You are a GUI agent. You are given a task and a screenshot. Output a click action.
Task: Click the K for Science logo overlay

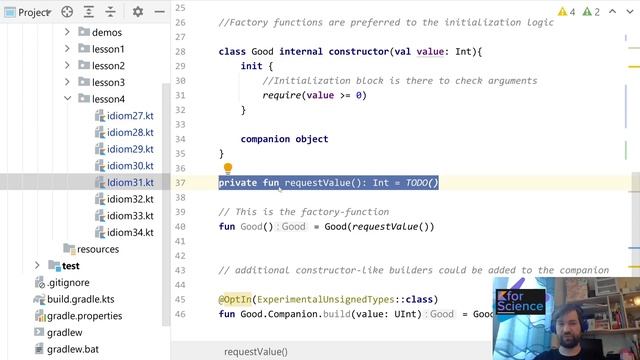click(x=520, y=301)
